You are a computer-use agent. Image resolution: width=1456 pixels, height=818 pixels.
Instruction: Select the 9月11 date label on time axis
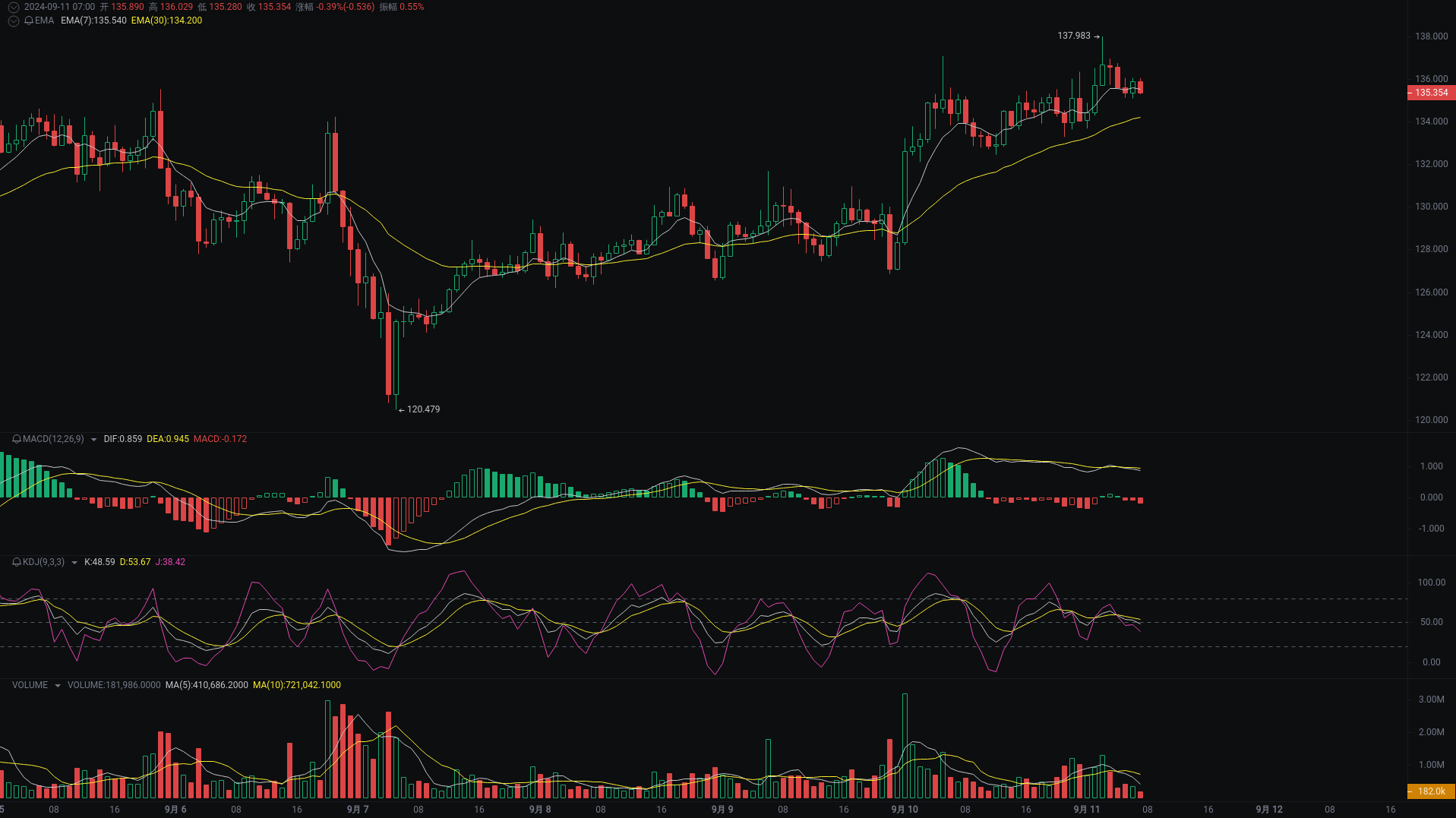coord(1086,809)
